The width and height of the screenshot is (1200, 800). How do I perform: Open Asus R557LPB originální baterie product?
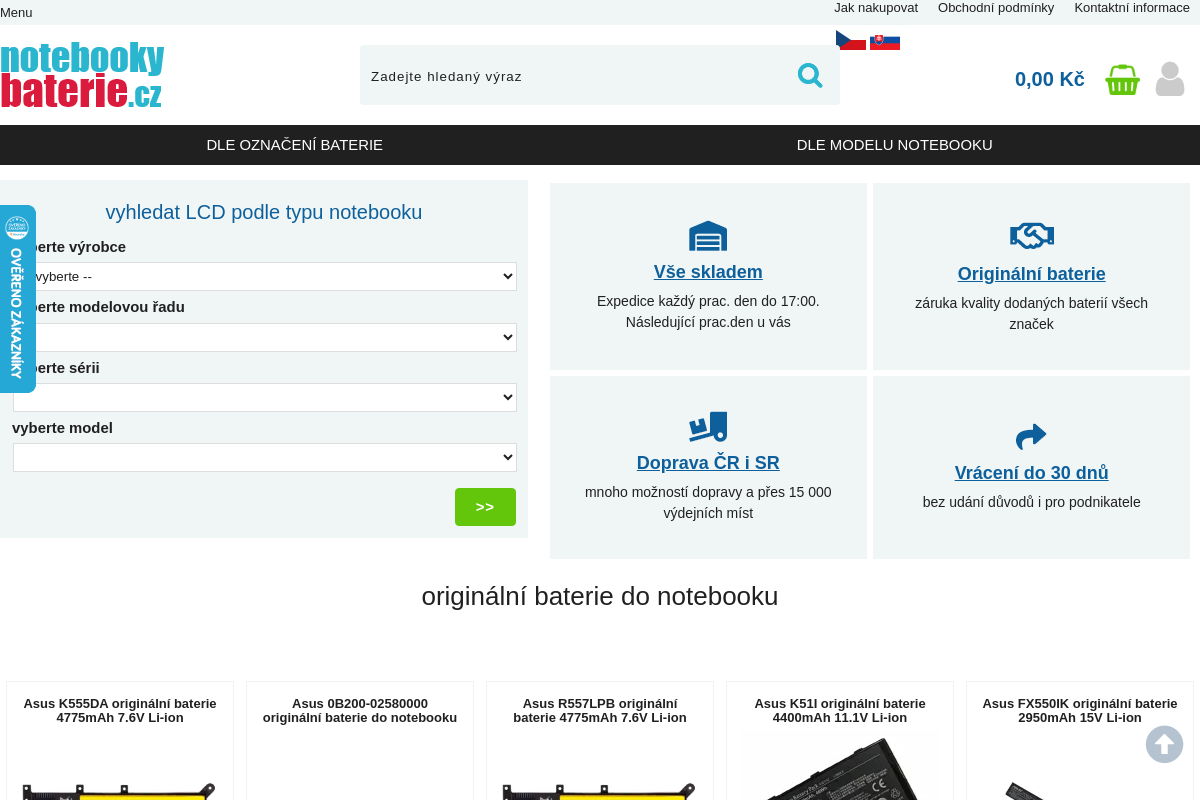(600, 710)
